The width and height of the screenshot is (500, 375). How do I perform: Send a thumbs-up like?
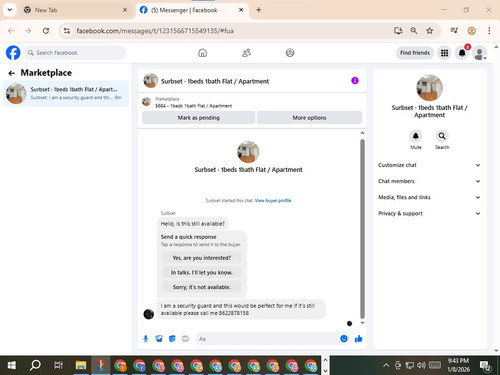pyautogui.click(x=358, y=339)
